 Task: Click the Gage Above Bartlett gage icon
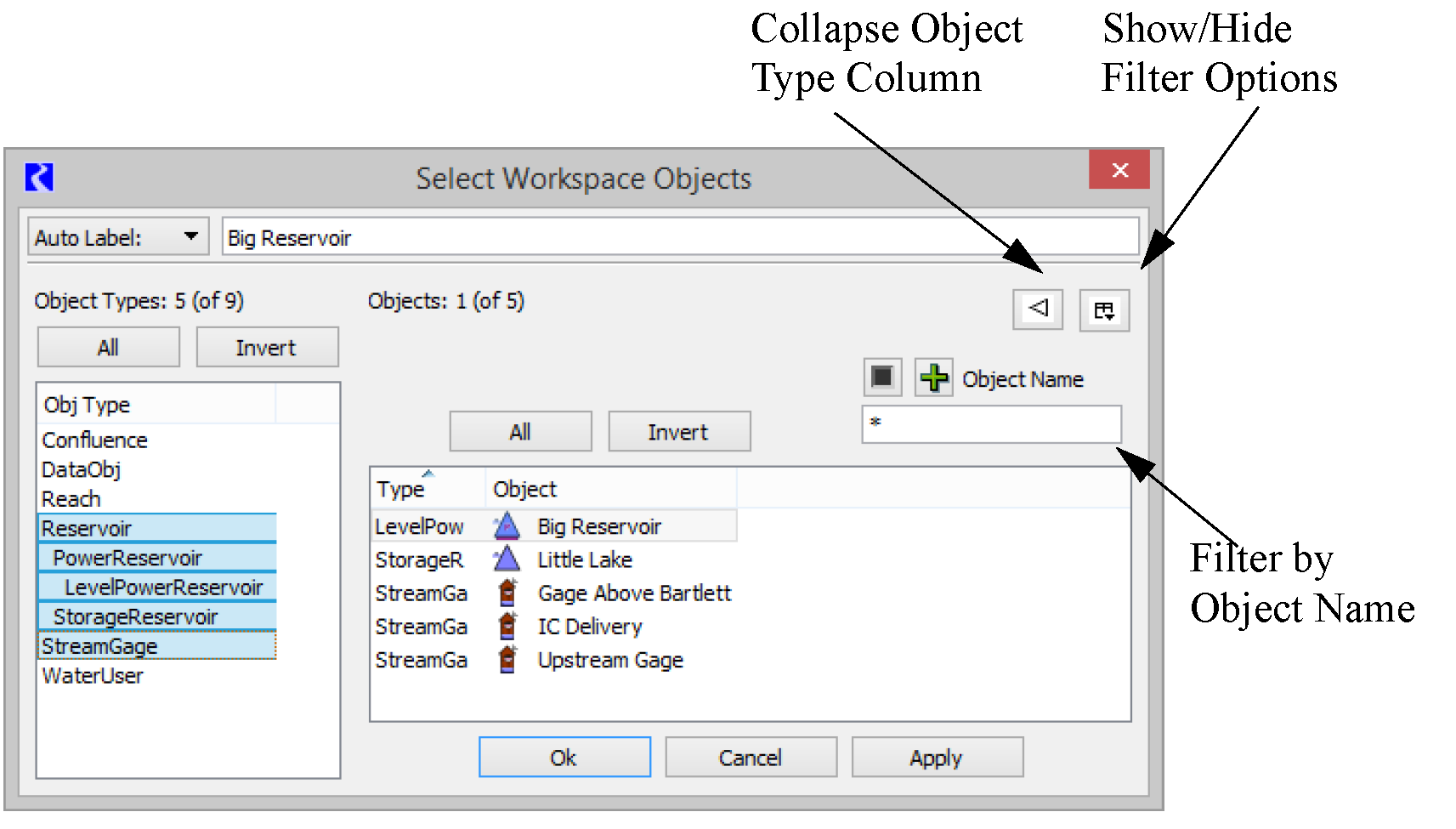click(507, 593)
